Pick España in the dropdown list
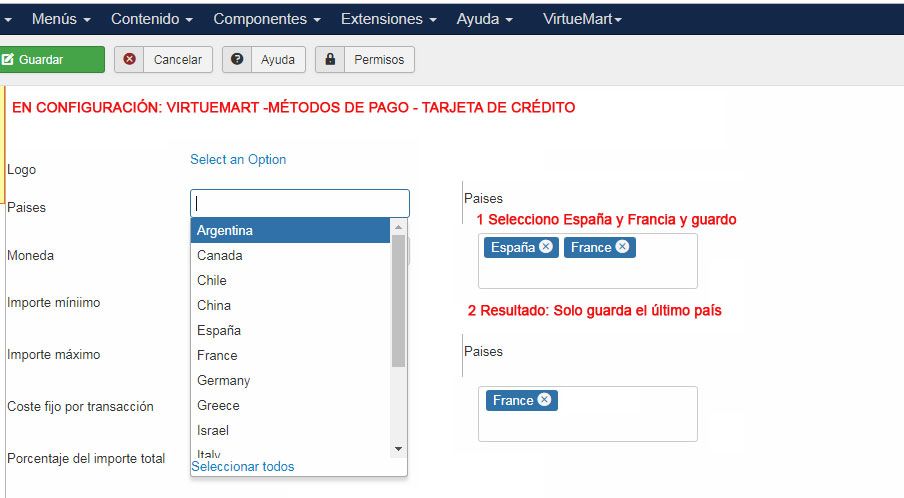The width and height of the screenshot is (904, 498). tap(291, 330)
